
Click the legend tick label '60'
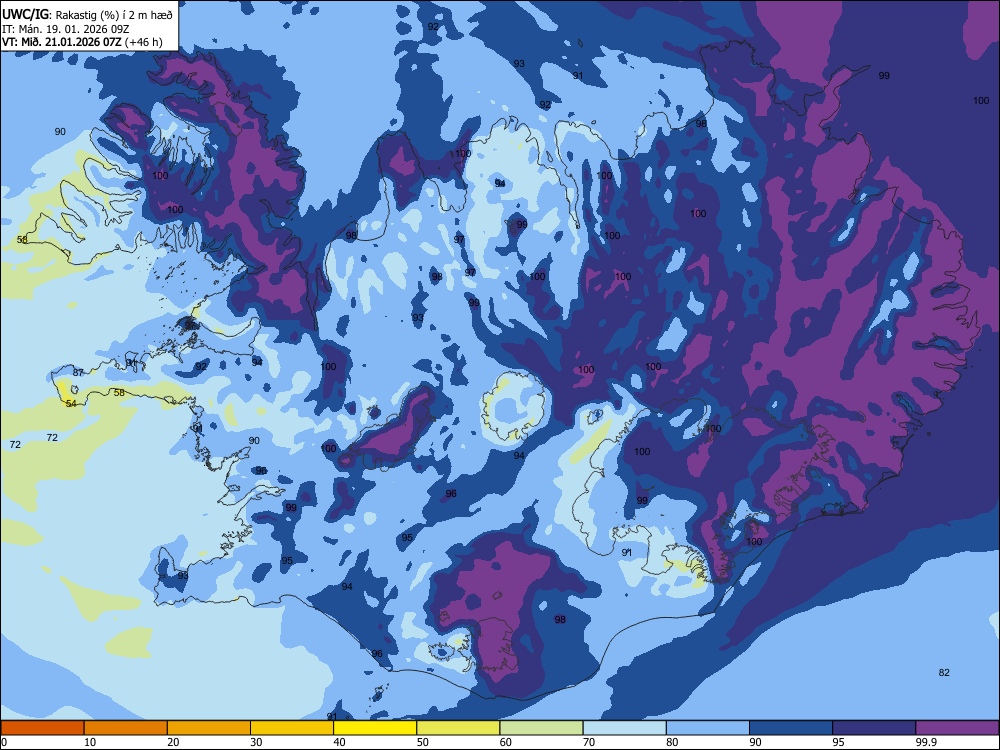506,742
